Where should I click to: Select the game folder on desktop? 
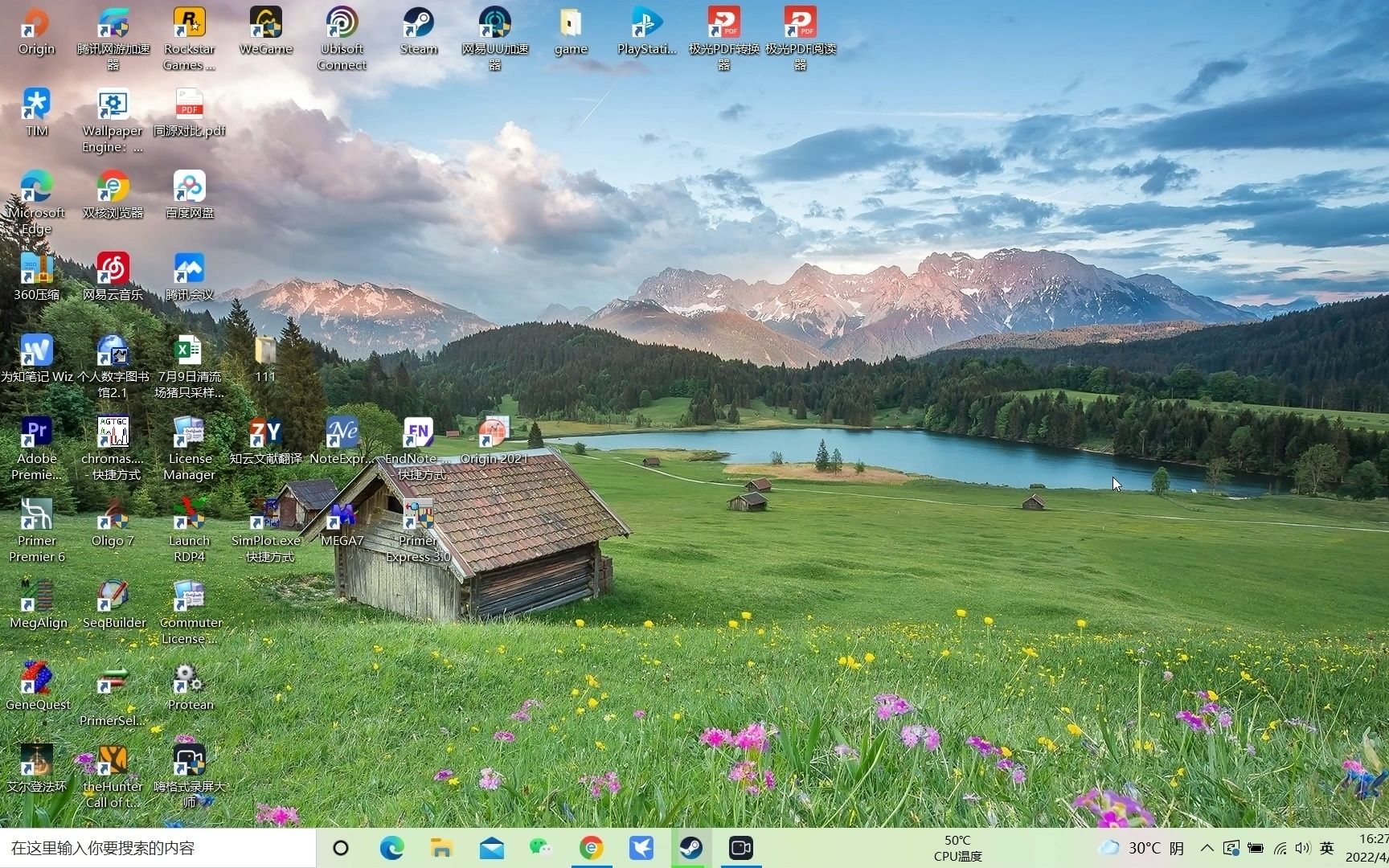[x=571, y=32]
